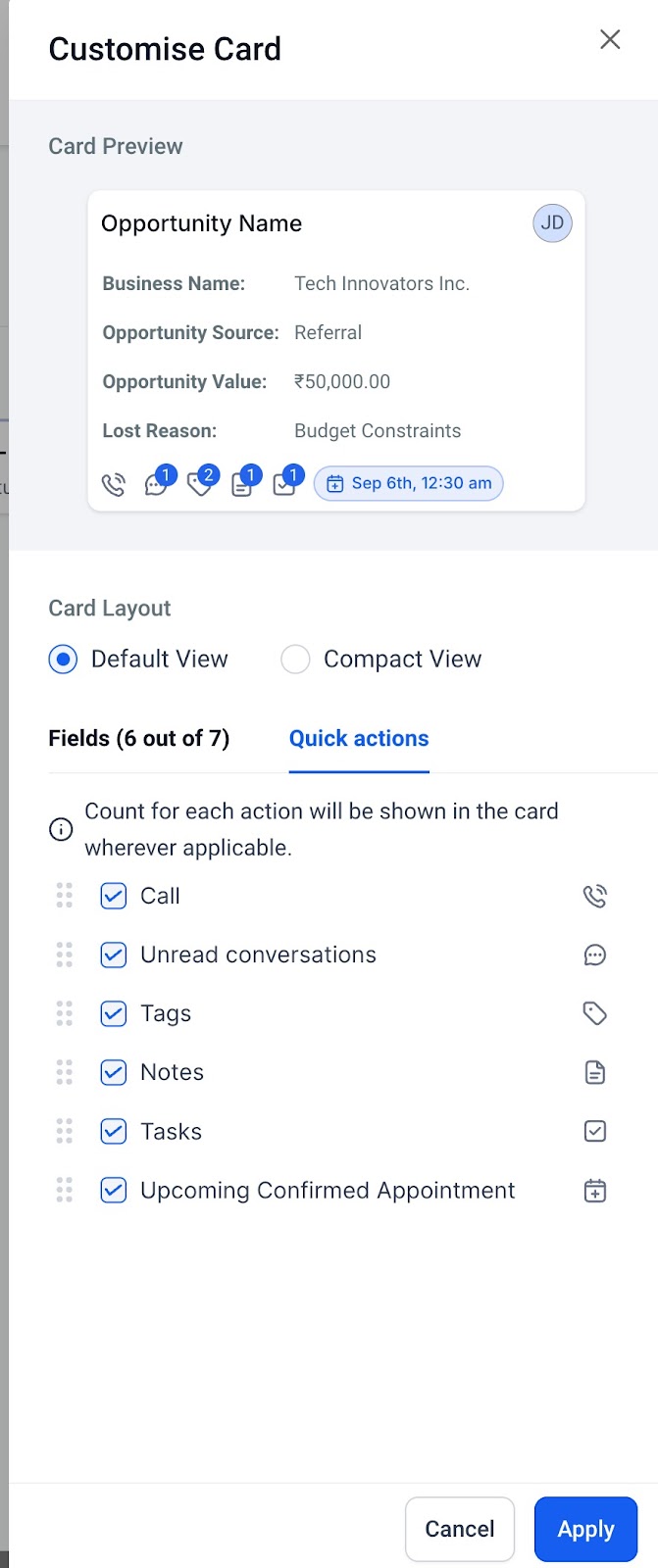The image size is (658, 1568).
Task: Open the Quick actions tab
Action: point(359,739)
